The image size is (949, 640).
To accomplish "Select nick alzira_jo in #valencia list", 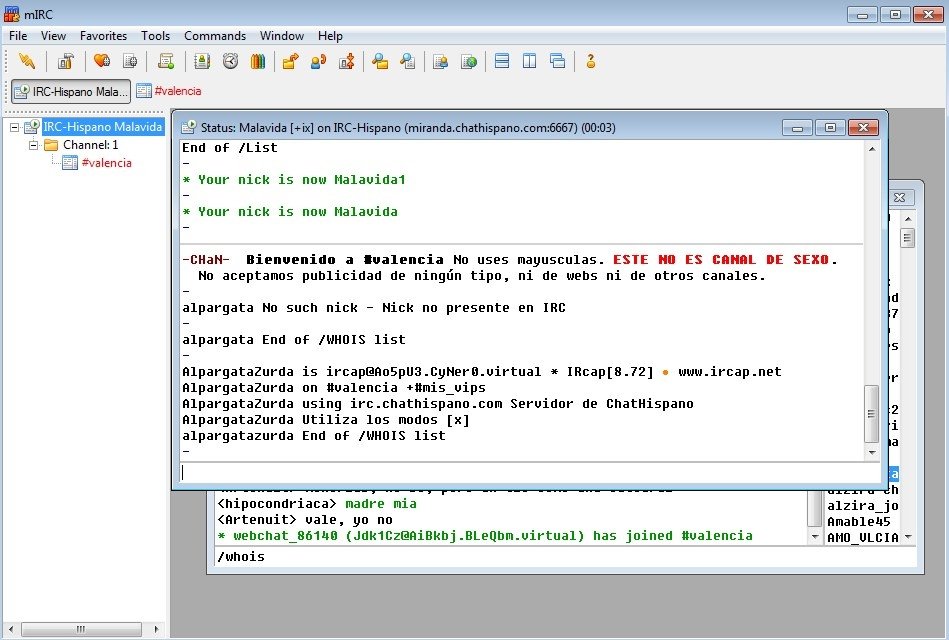I will 862,506.
